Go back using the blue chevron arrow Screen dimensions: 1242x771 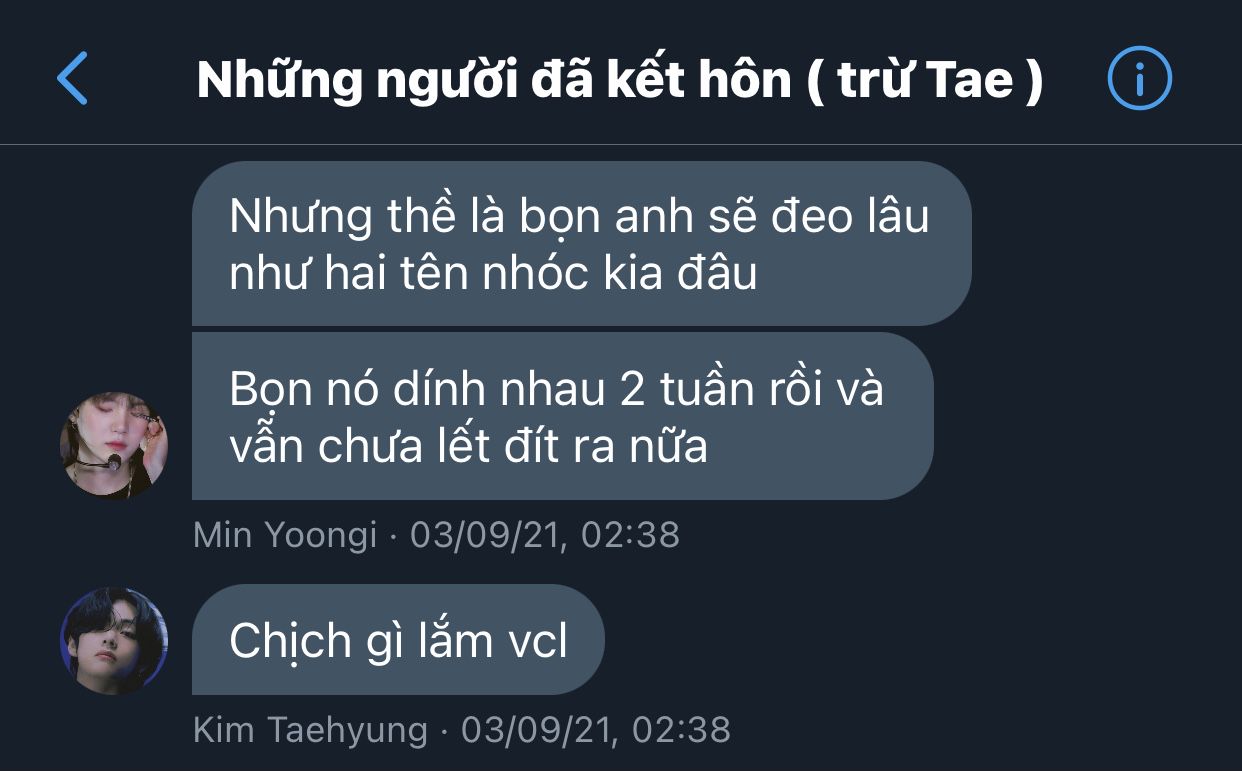point(73,79)
